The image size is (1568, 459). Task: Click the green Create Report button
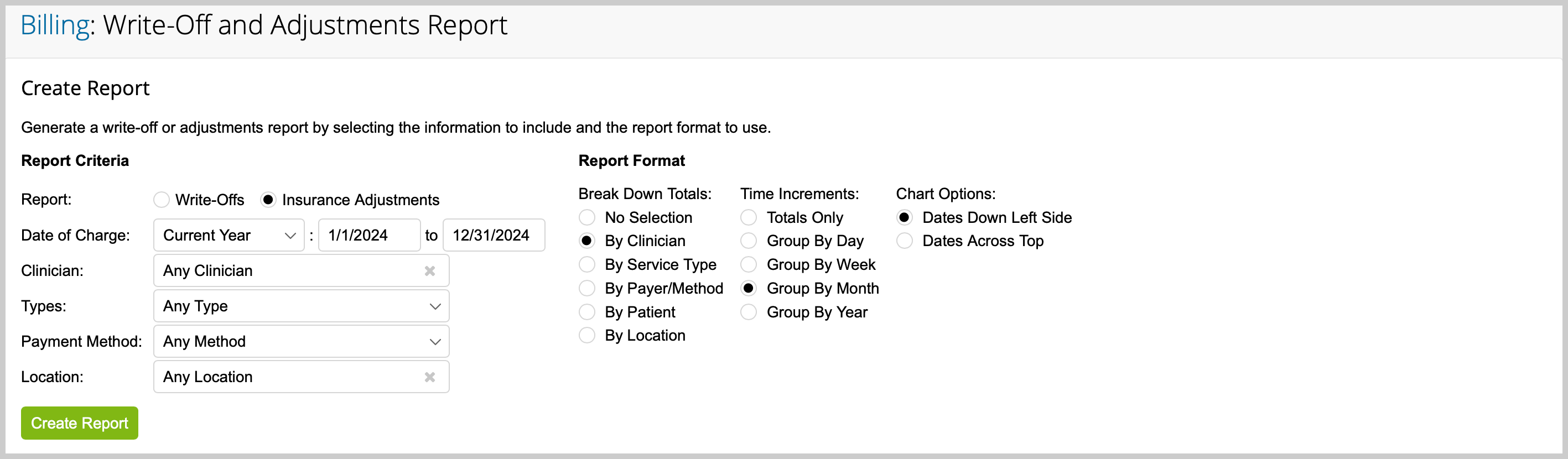(x=79, y=423)
